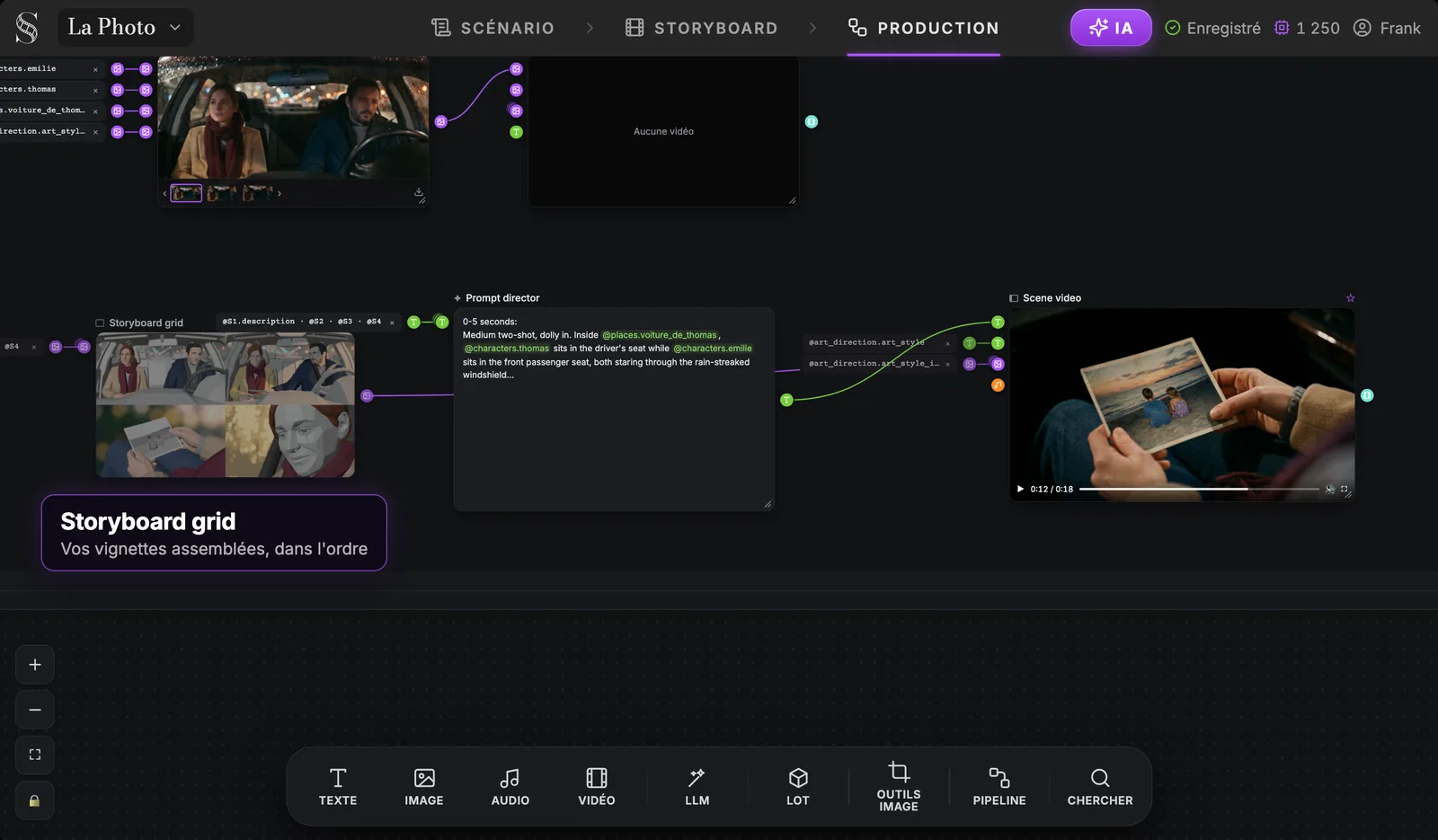Screen dimensions: 1438x840
Task: Add a VIDÉO node from the toolbar
Action: click(597, 787)
